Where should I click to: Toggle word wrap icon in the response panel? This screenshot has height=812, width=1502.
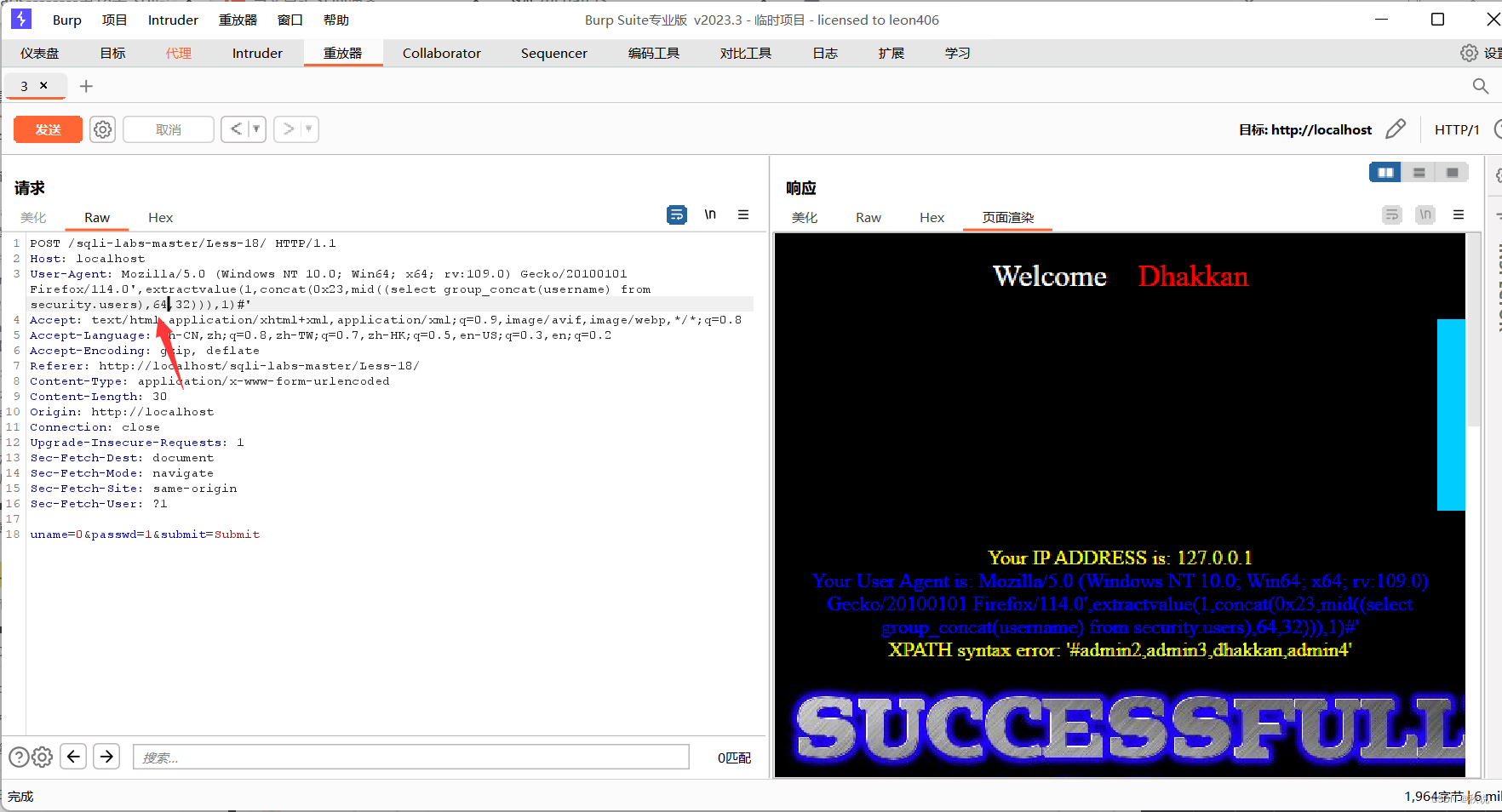[1392, 214]
